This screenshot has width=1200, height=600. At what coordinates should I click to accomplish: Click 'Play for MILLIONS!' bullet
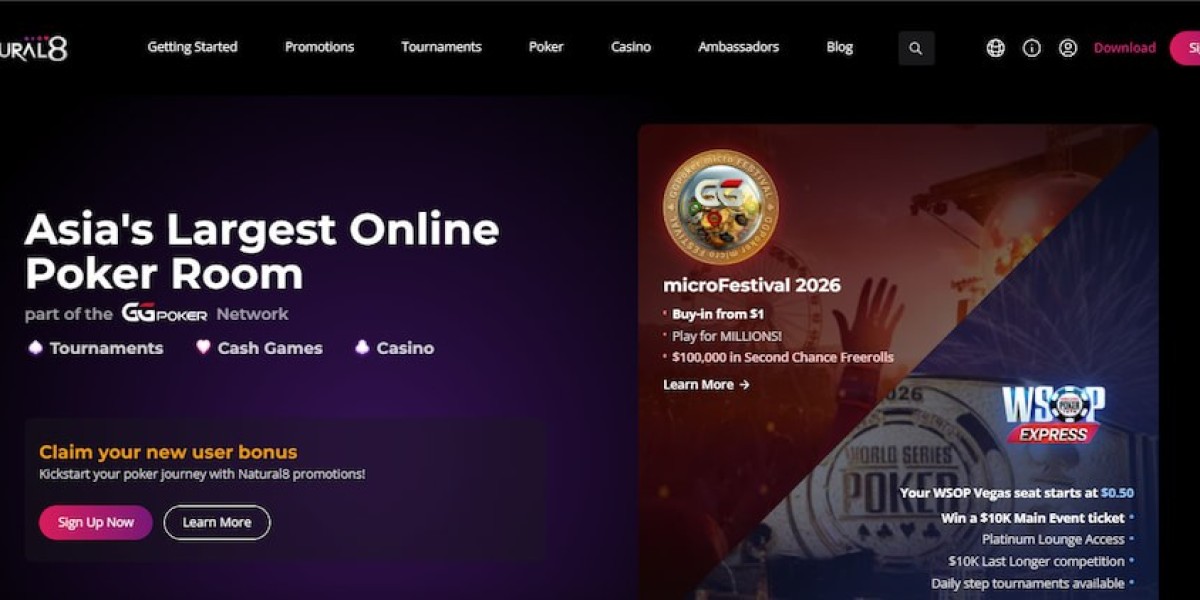pos(727,335)
